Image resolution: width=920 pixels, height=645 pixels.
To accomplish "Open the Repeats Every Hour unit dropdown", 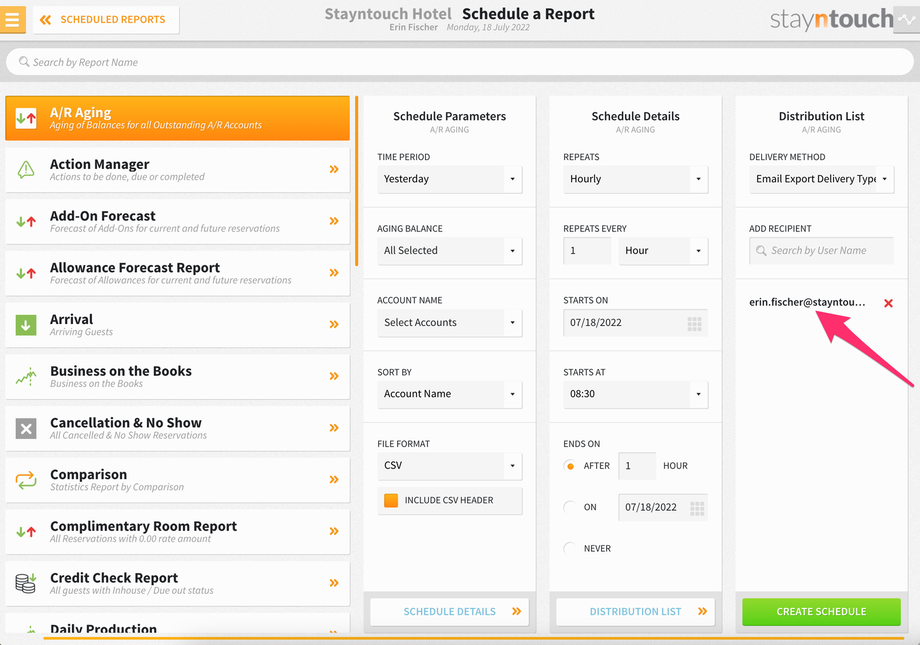I will point(664,251).
